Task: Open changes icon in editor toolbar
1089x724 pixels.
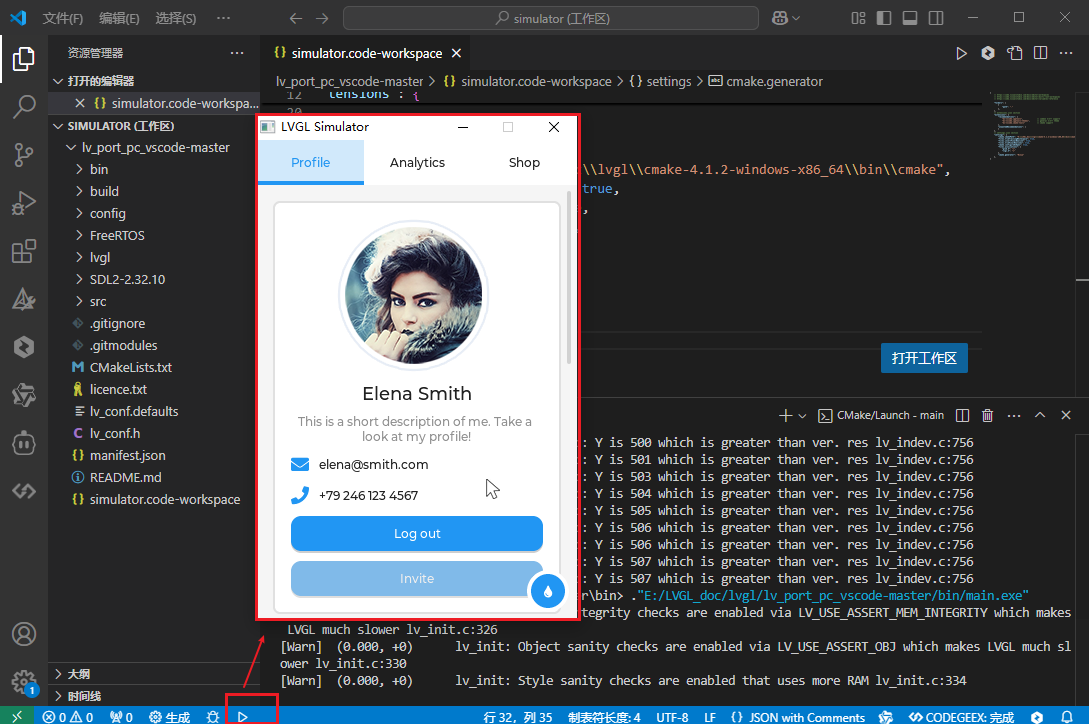Action: coord(1015,54)
